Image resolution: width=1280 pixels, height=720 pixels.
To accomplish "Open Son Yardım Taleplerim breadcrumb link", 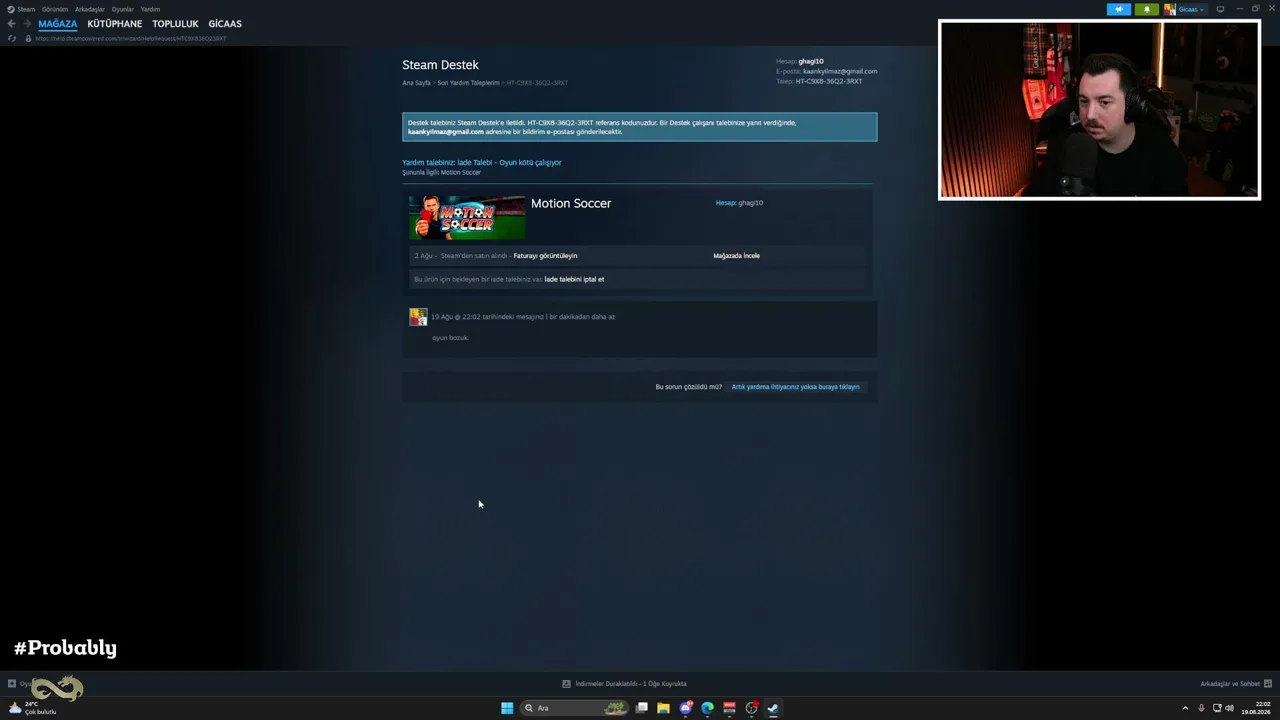I will pyautogui.click(x=468, y=83).
